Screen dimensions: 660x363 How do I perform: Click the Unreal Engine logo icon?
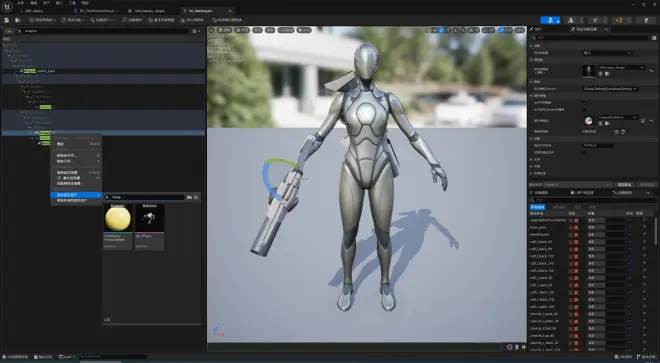[x=7, y=7]
